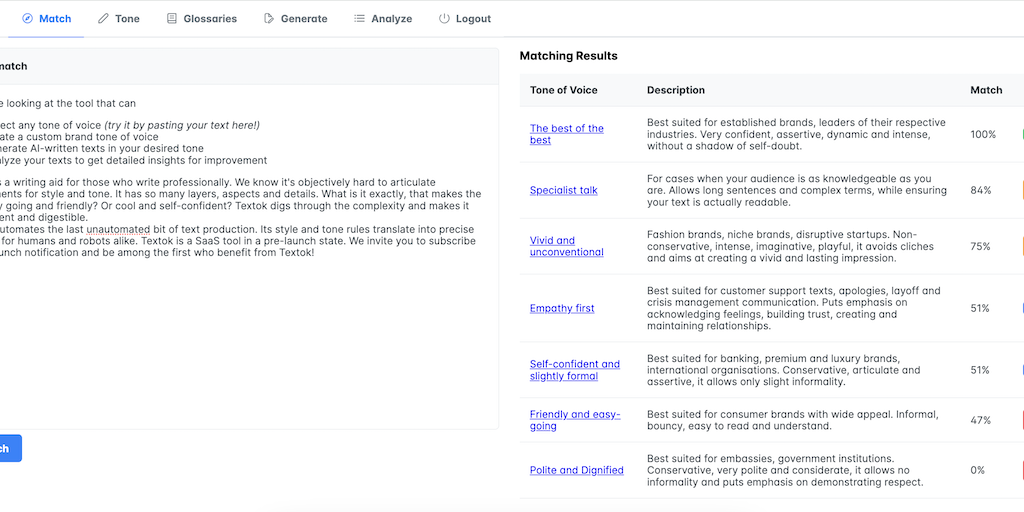Click the pencil icon beside Tone
The image size is (1024, 512).
103,19
